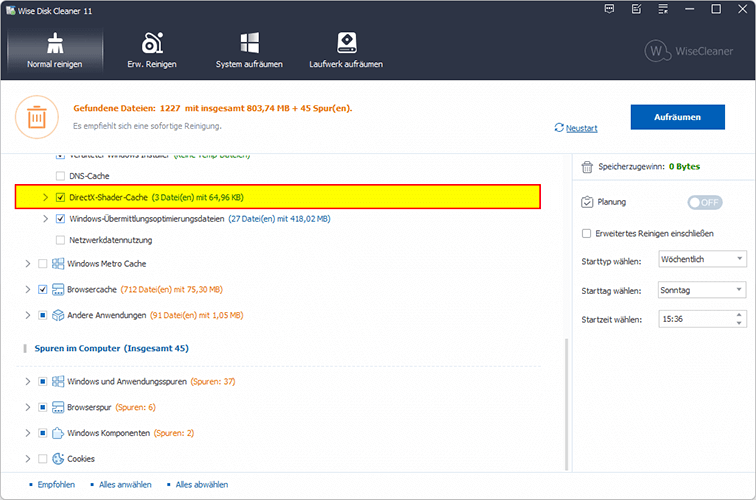756x500 pixels.
Task: Uncheck the Browsercache checkbox
Action: tap(42, 289)
